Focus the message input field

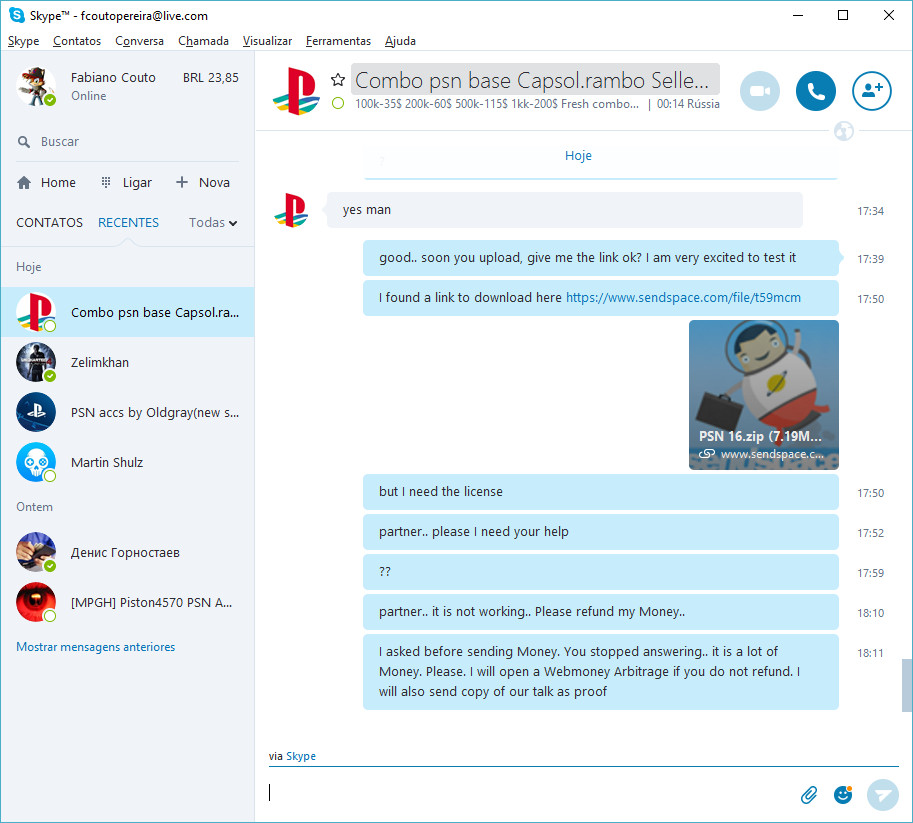click(530, 793)
